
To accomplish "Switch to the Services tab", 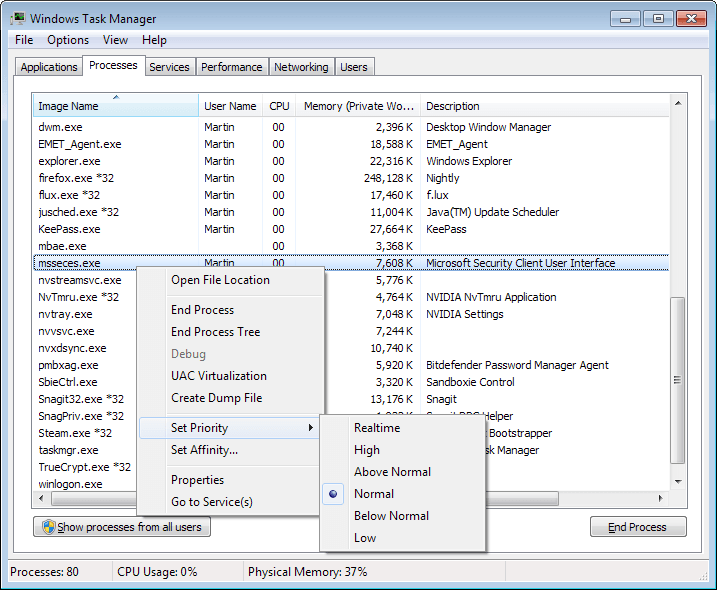I will (169, 67).
